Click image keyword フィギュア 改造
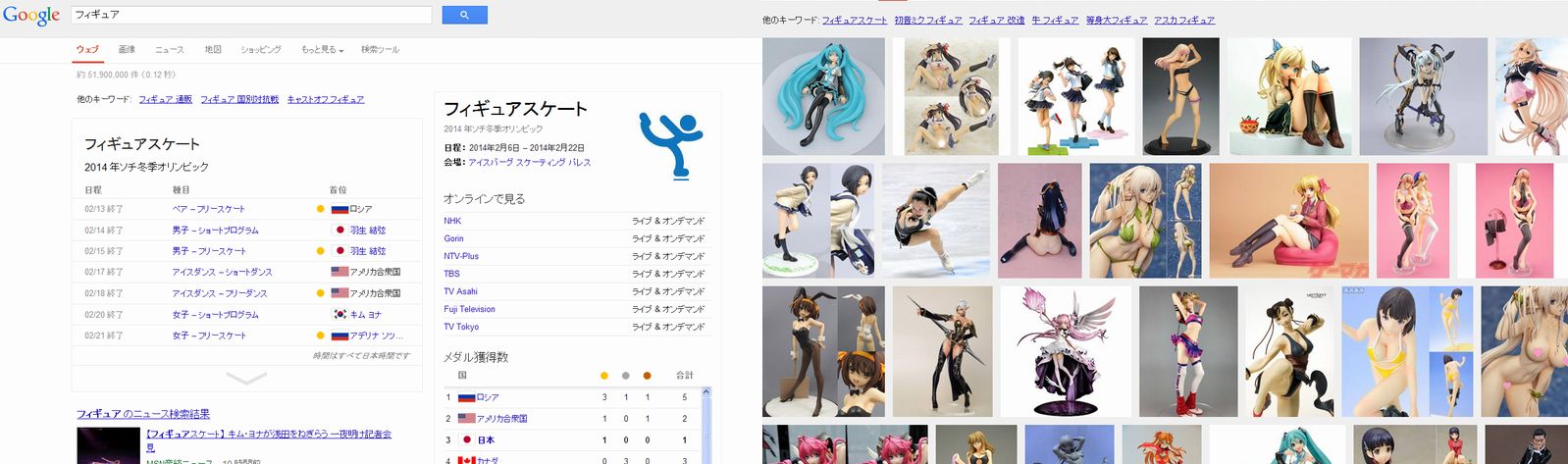The image size is (1568, 464). tap(997, 20)
